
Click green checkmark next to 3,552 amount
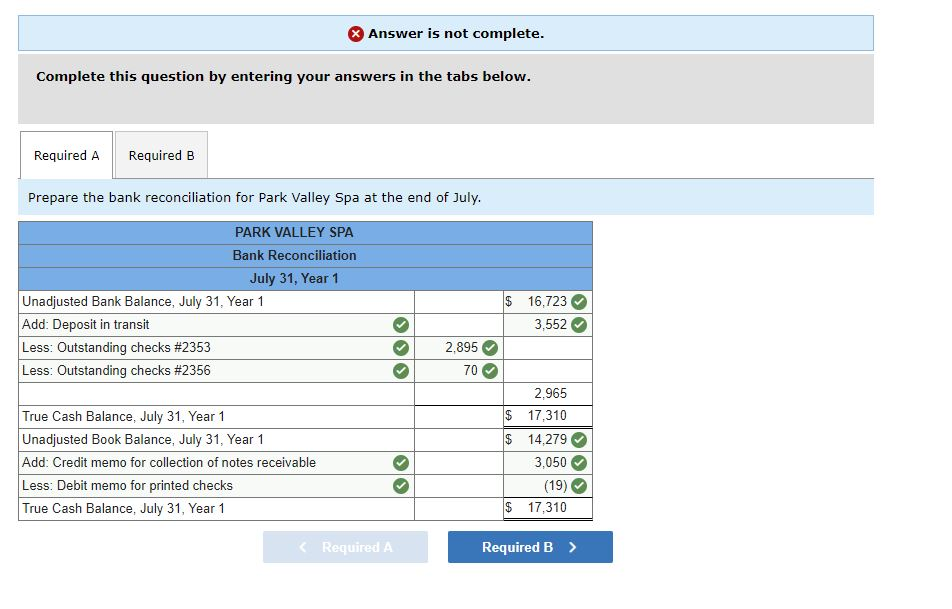coord(579,325)
